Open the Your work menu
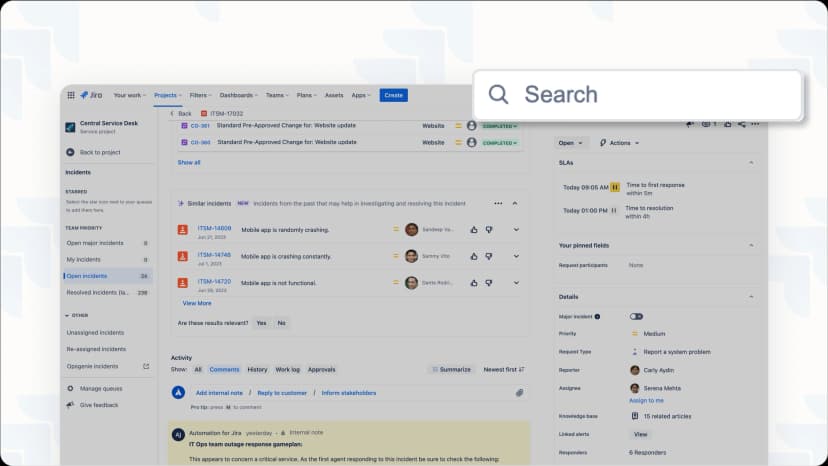Viewport: 828px width, 466px height. (x=129, y=95)
